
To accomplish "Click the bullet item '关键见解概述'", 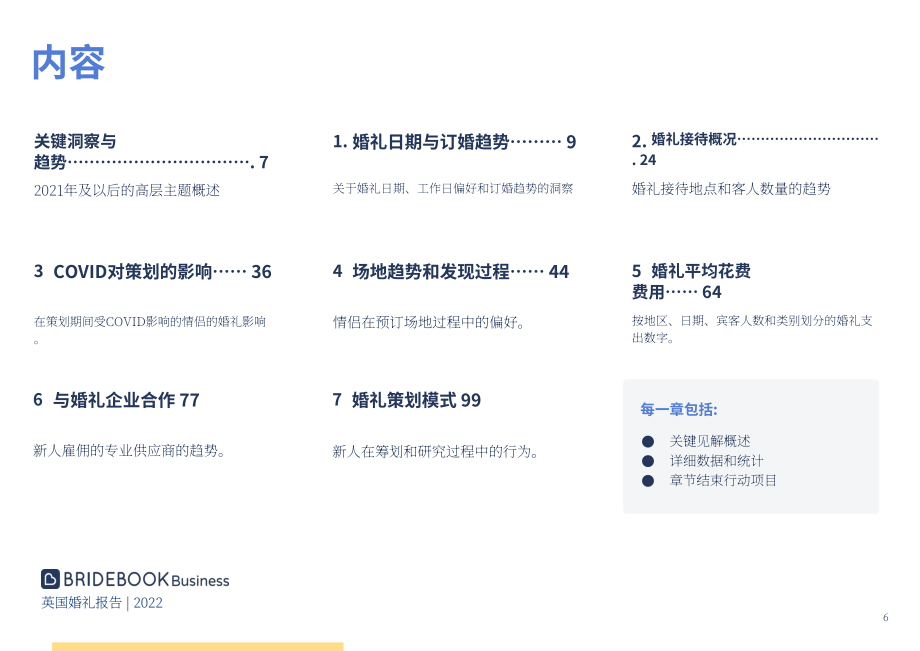I will (710, 441).
